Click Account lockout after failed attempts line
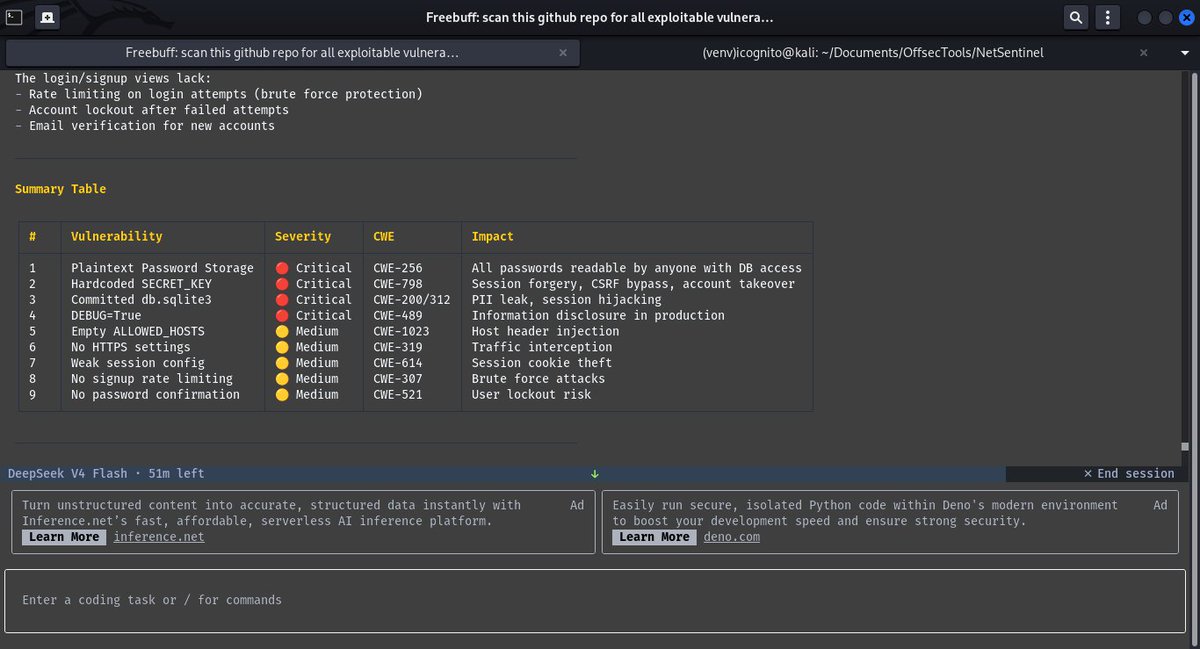This screenshot has height=649, width=1200. pyautogui.click(x=151, y=110)
